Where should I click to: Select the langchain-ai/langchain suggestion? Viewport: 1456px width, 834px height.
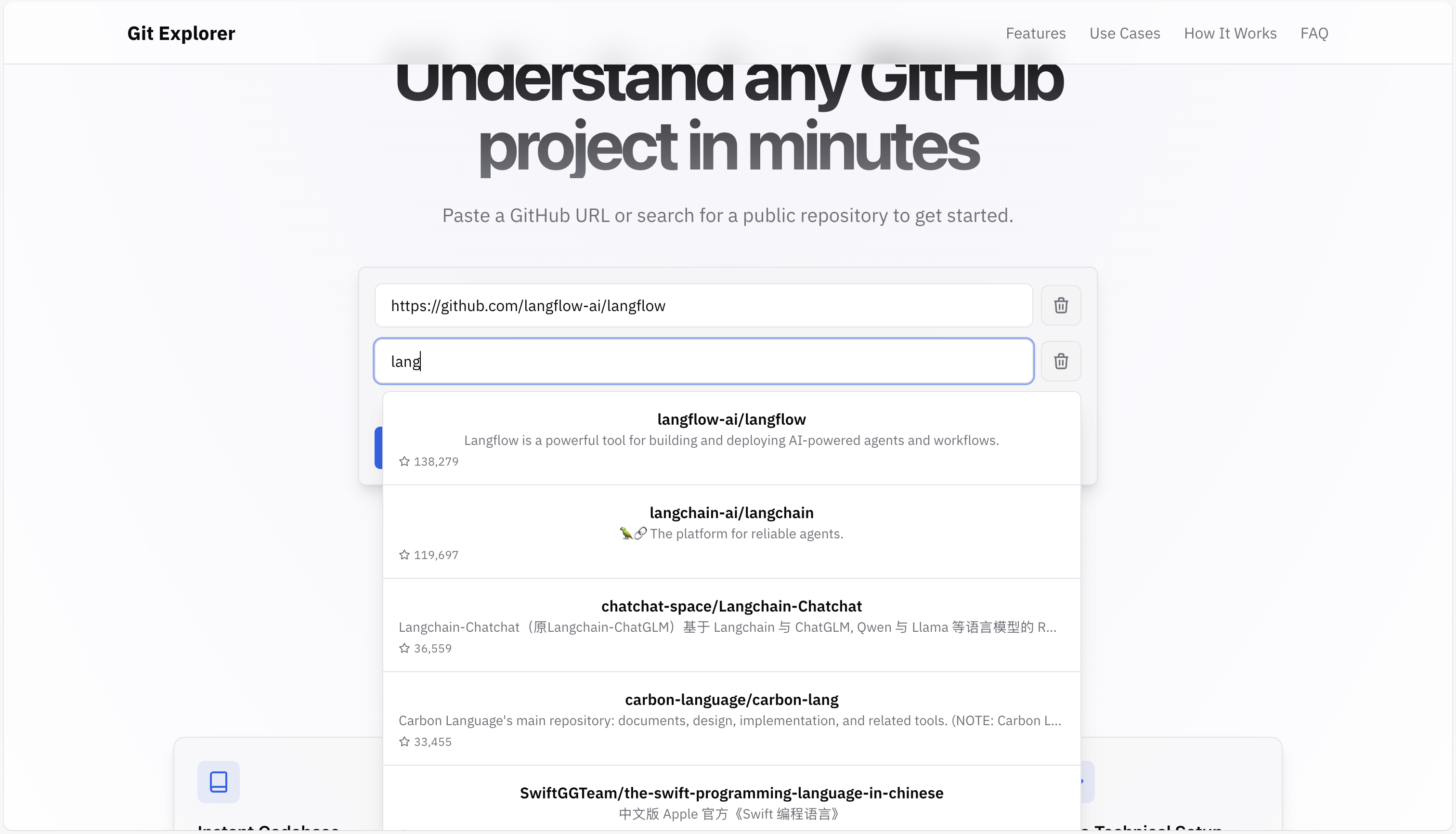point(731,532)
